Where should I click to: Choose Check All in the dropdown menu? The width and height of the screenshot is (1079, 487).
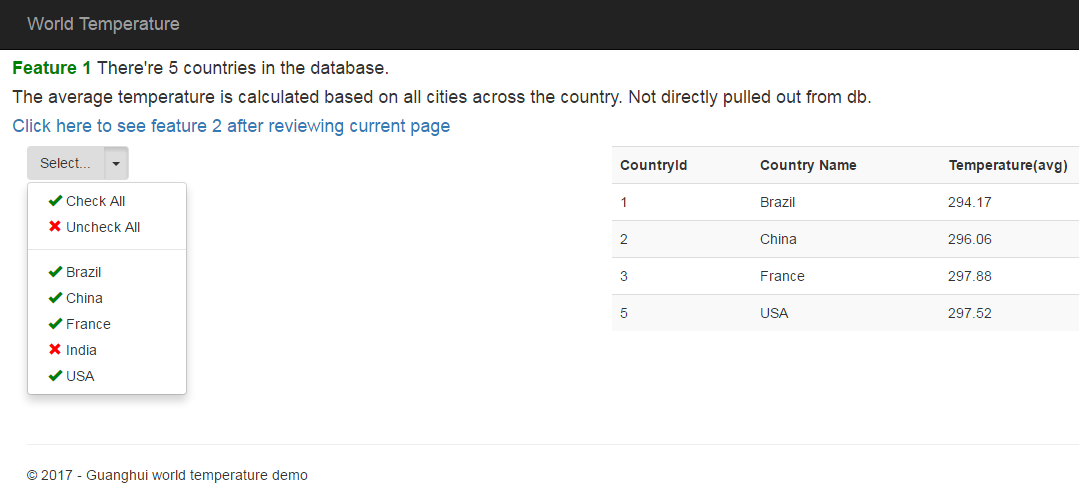click(96, 201)
